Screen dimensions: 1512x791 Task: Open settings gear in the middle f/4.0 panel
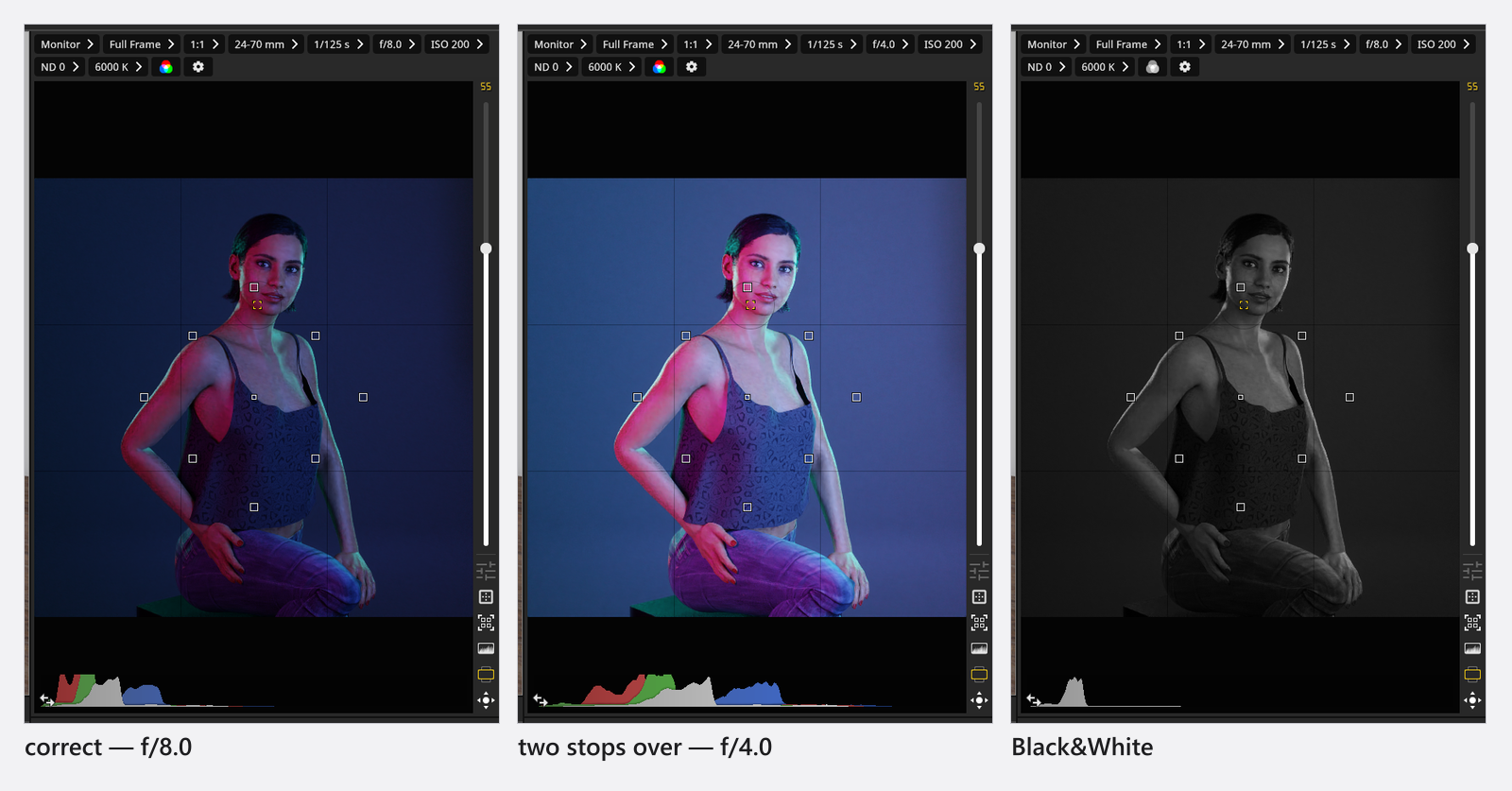692,67
